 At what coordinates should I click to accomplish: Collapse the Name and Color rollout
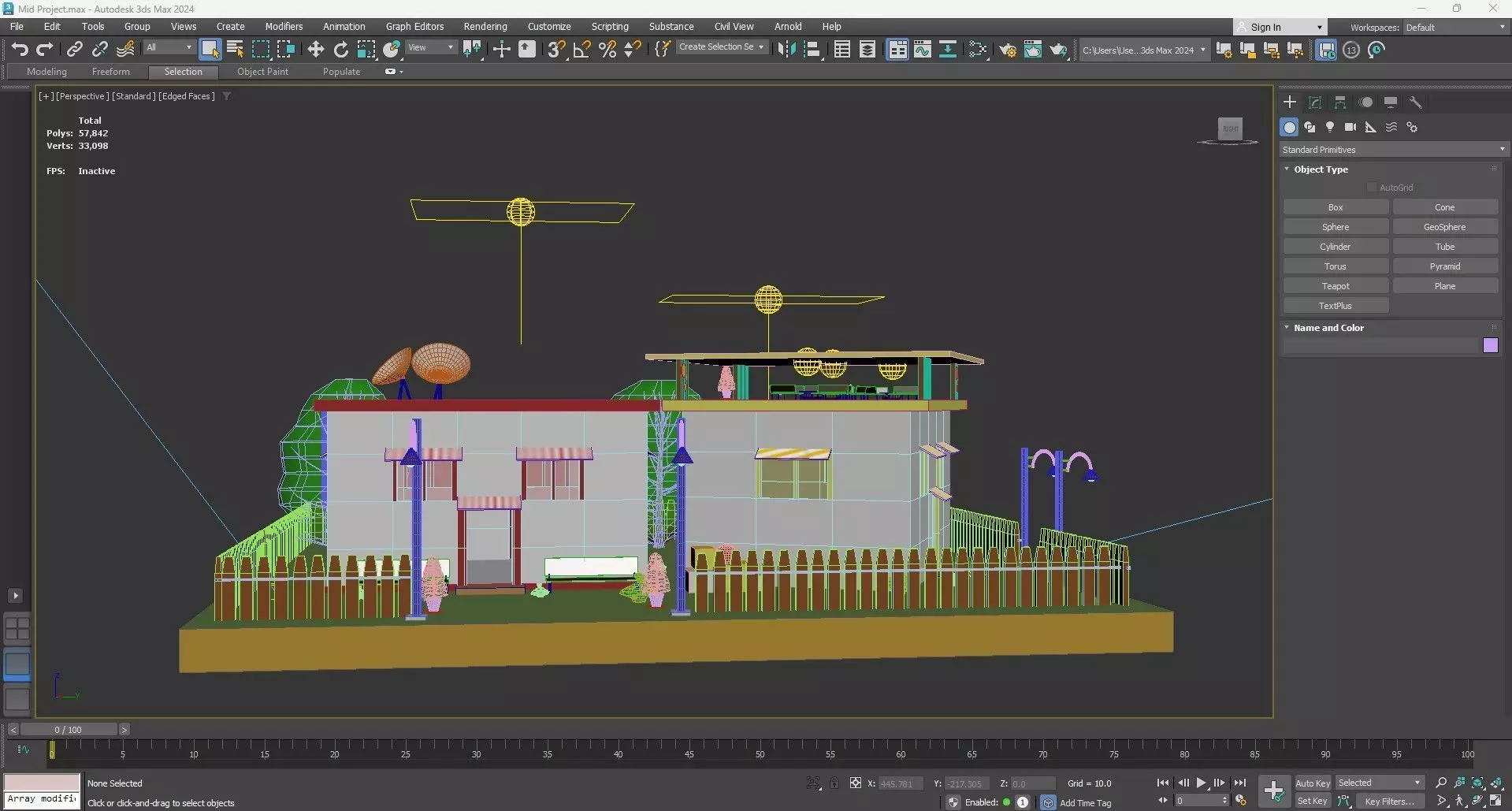click(1328, 328)
